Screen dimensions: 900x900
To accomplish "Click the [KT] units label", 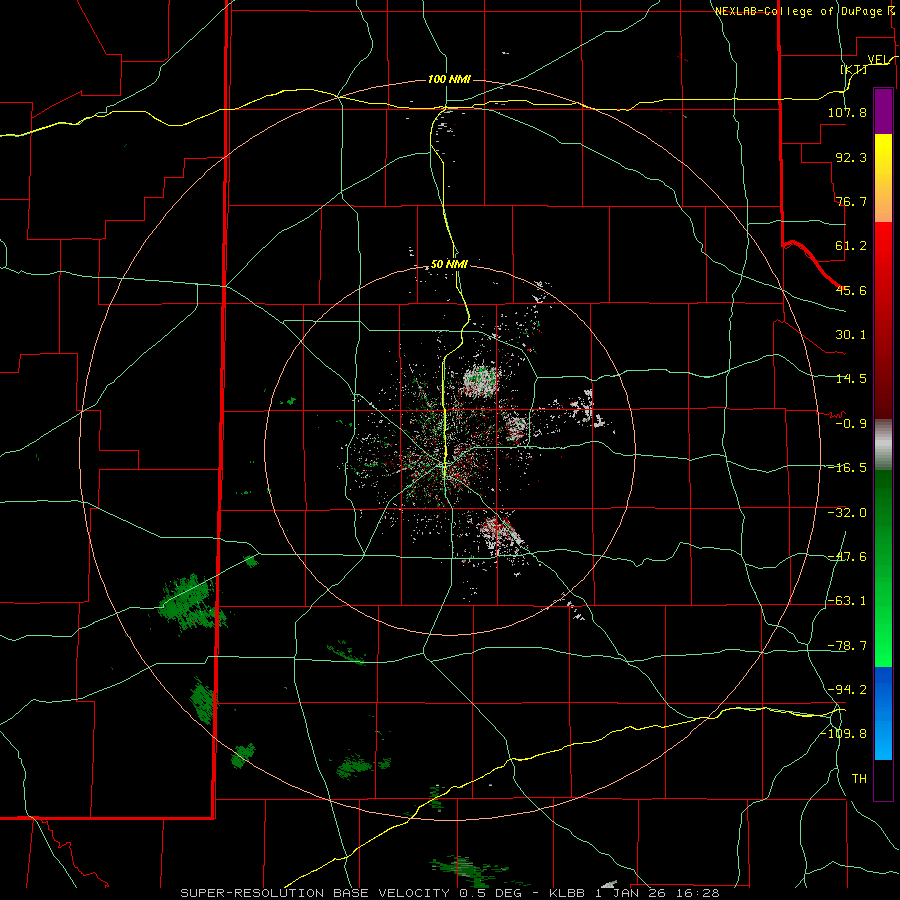I will click(x=854, y=69).
